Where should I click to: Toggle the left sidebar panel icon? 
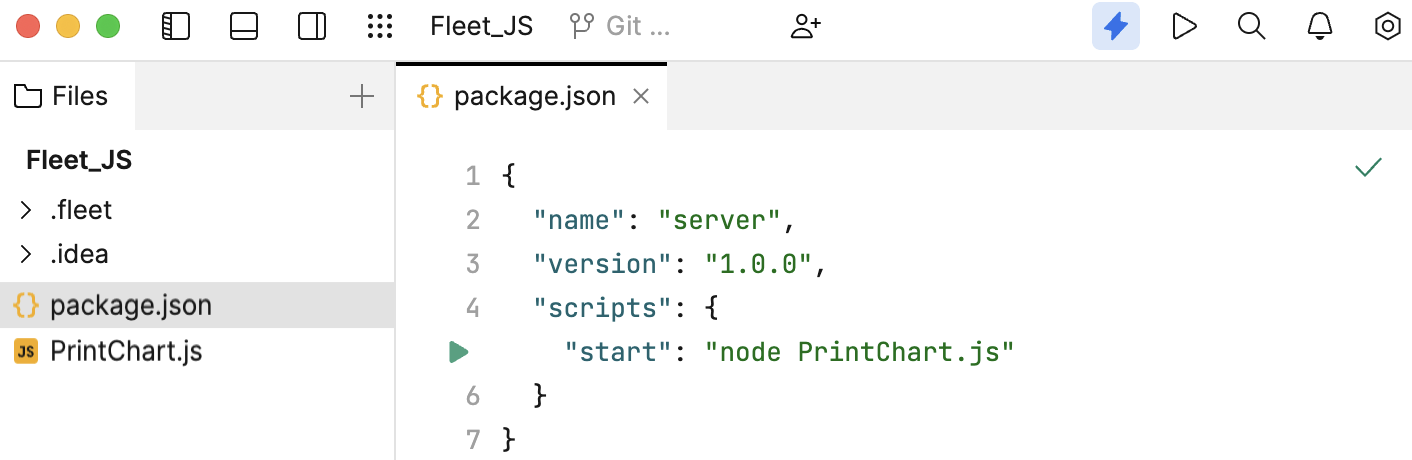point(175,27)
